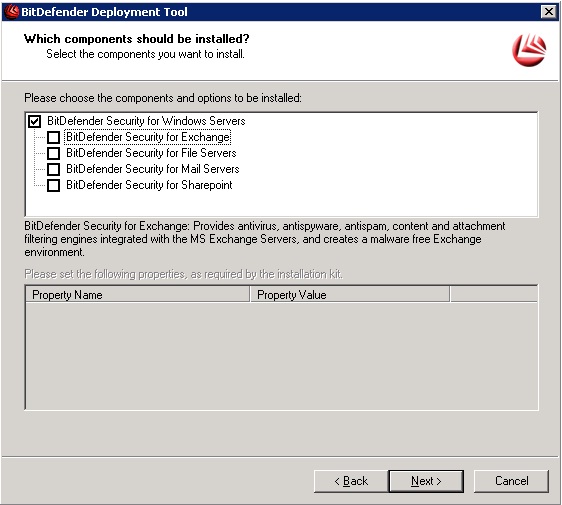Enable the Security for Sharepoint checkbox
The height and width of the screenshot is (505, 562).
pos(53,185)
